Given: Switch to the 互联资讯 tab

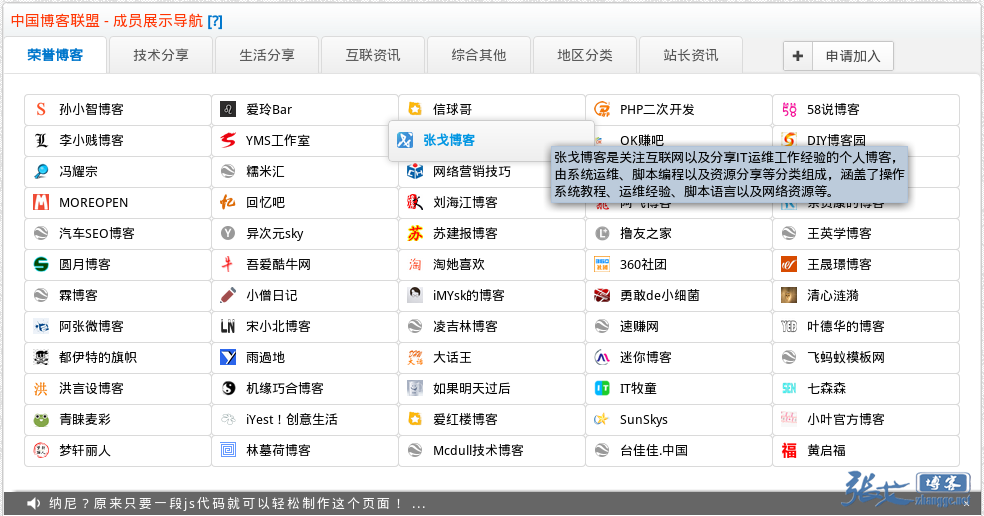Looking at the screenshot, I should [373, 55].
